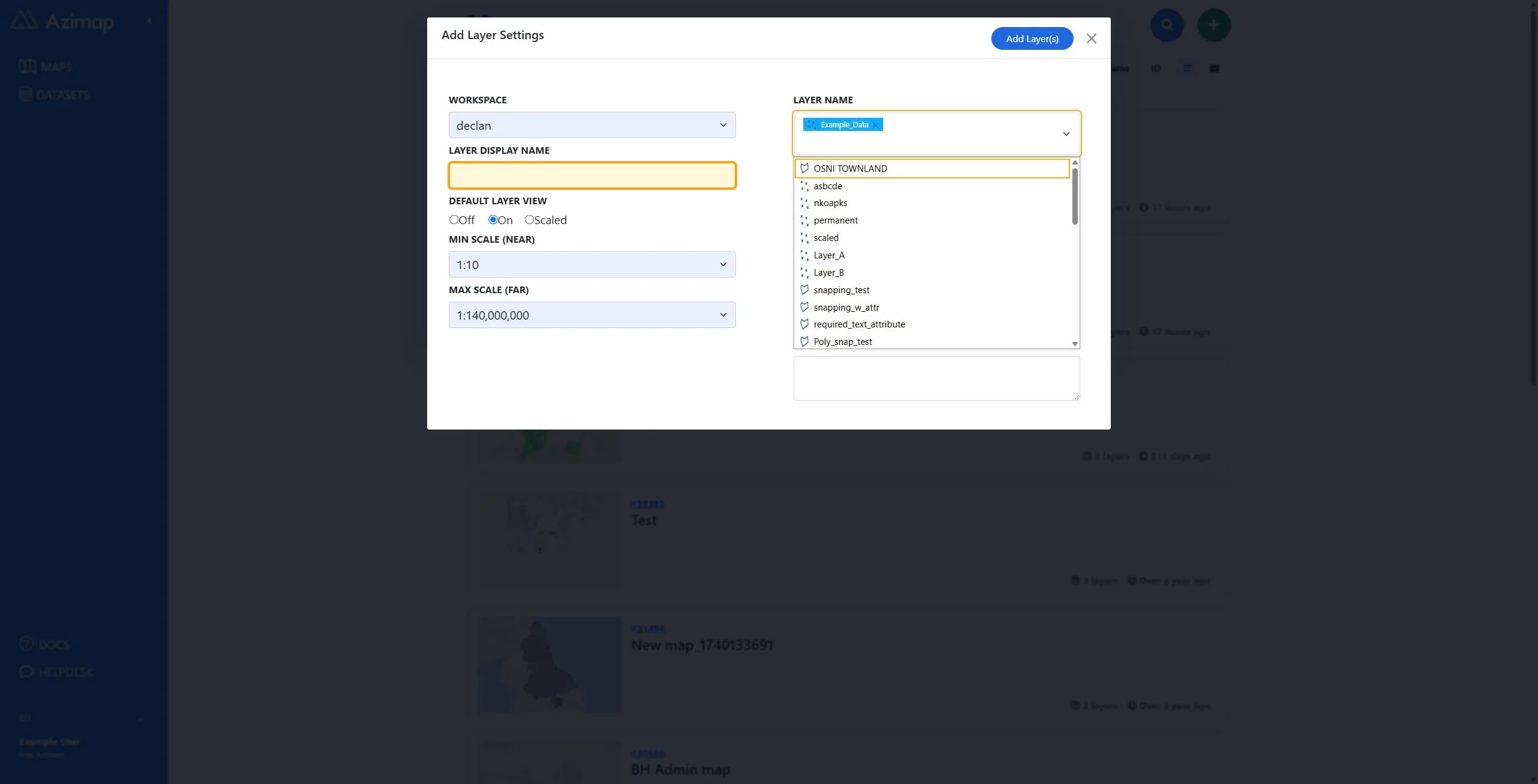Choose the Scaled layer view radio
This screenshot has width=1538, height=784.
[x=529, y=220]
